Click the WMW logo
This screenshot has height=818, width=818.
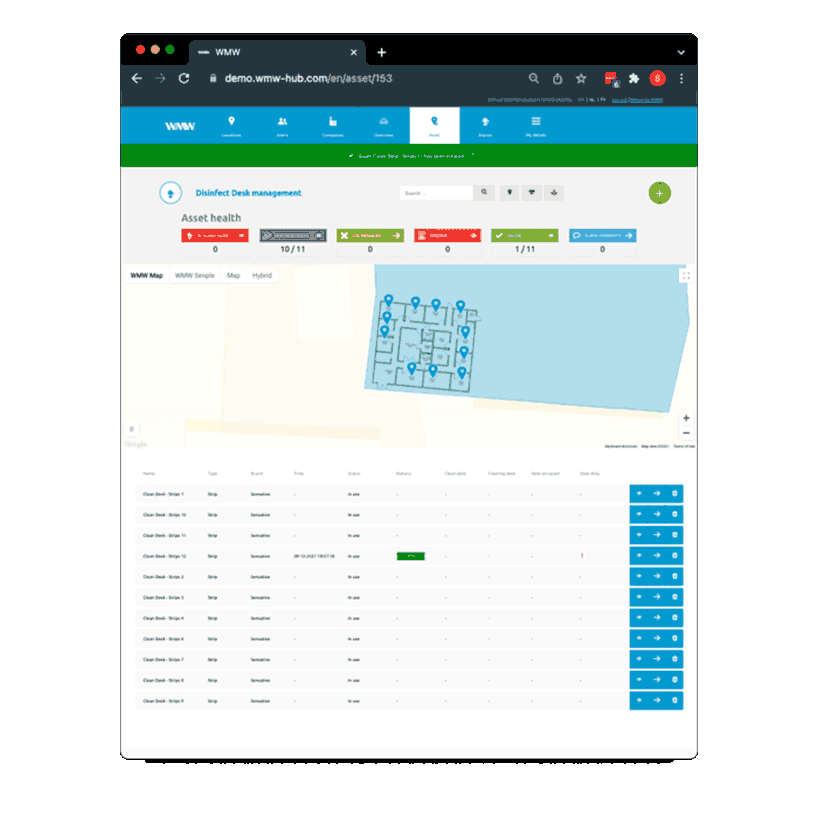[180, 126]
